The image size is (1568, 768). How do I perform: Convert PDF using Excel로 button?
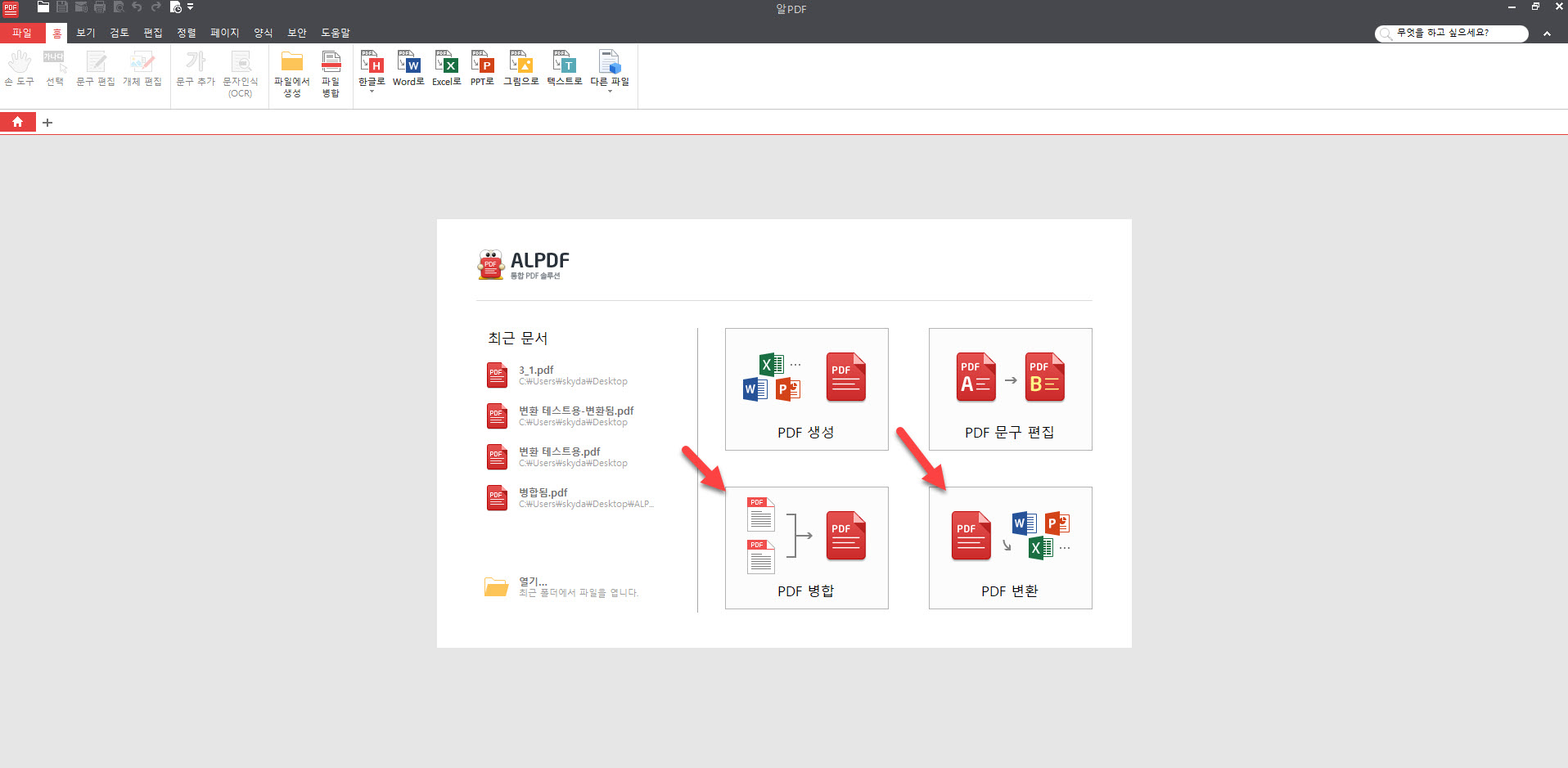coord(447,69)
